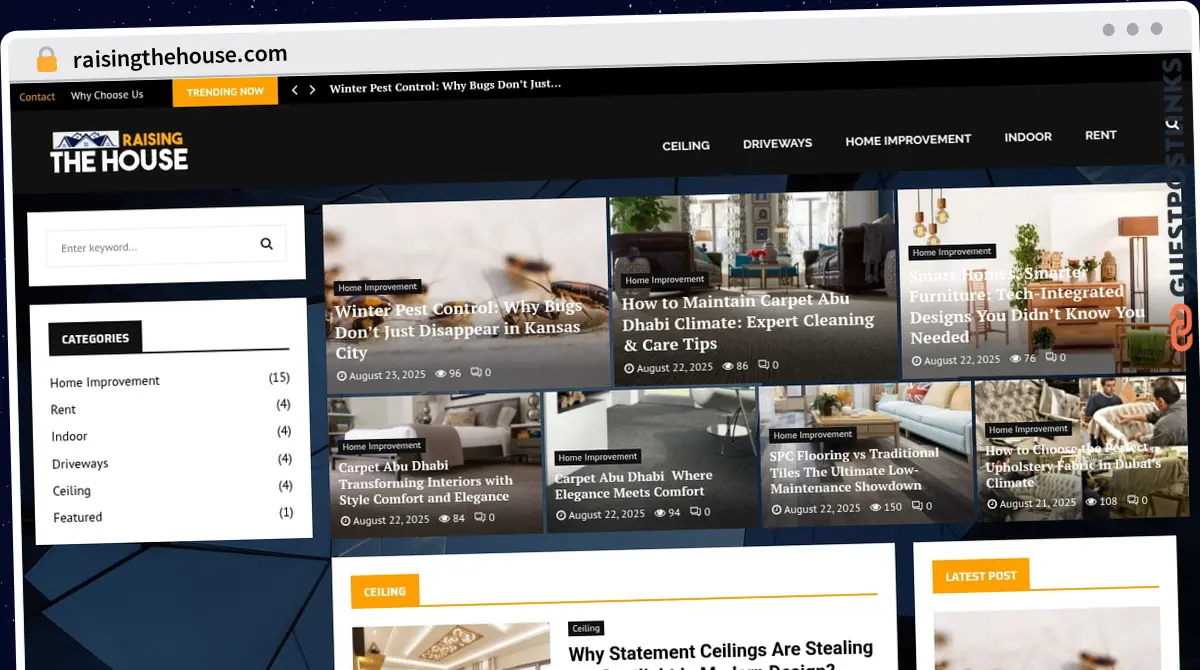Screen dimensions: 1200x670
Task: Select Rent category in sidebar list
Action: (x=63, y=409)
